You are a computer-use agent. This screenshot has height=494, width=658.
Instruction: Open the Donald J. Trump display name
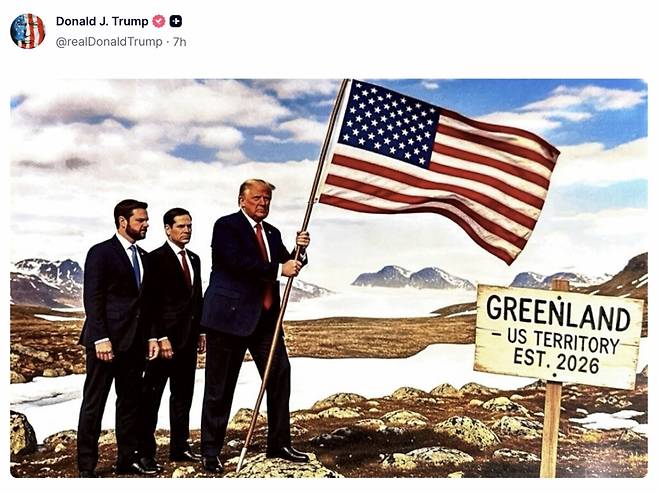[x=102, y=21]
